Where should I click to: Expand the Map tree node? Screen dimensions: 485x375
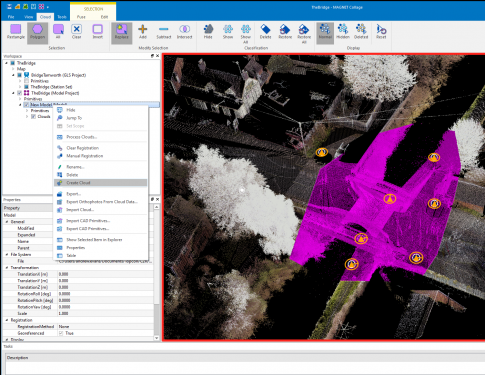click(13, 69)
